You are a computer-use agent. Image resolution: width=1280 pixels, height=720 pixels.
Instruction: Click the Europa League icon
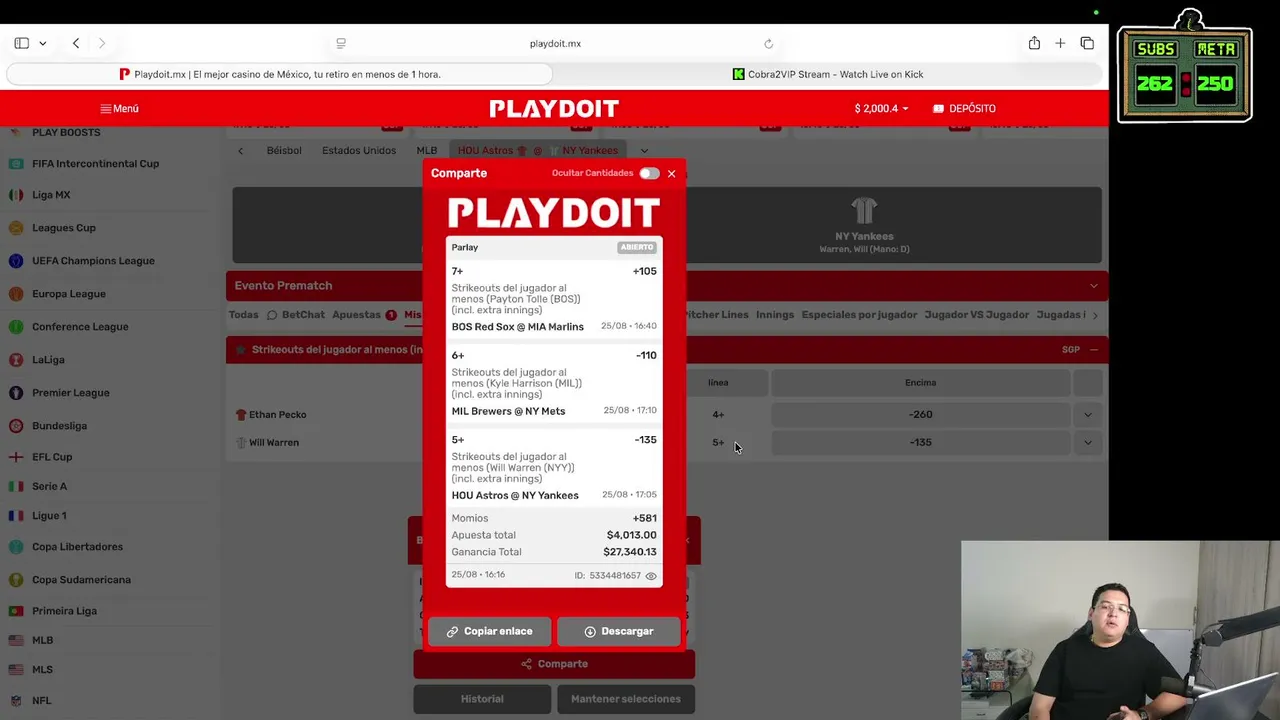click(x=16, y=294)
